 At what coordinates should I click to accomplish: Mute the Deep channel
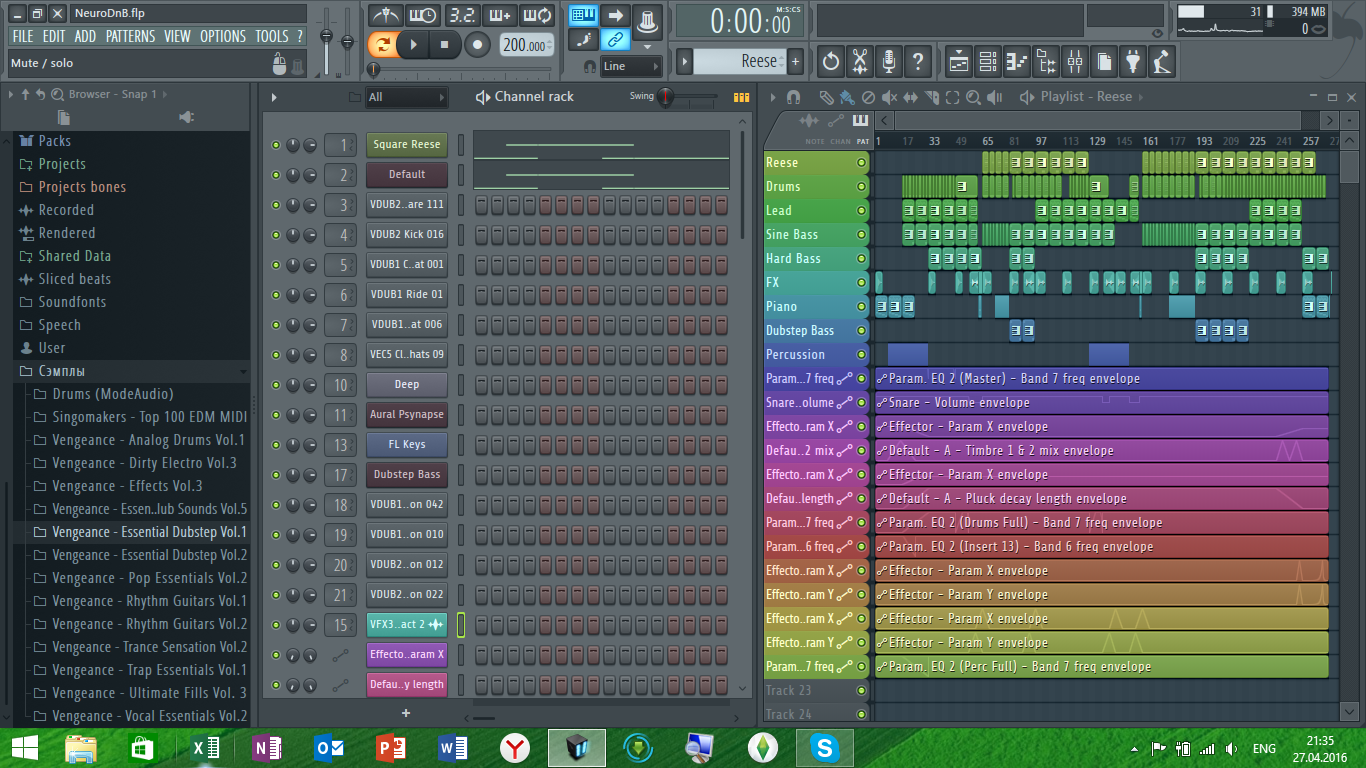pos(276,385)
